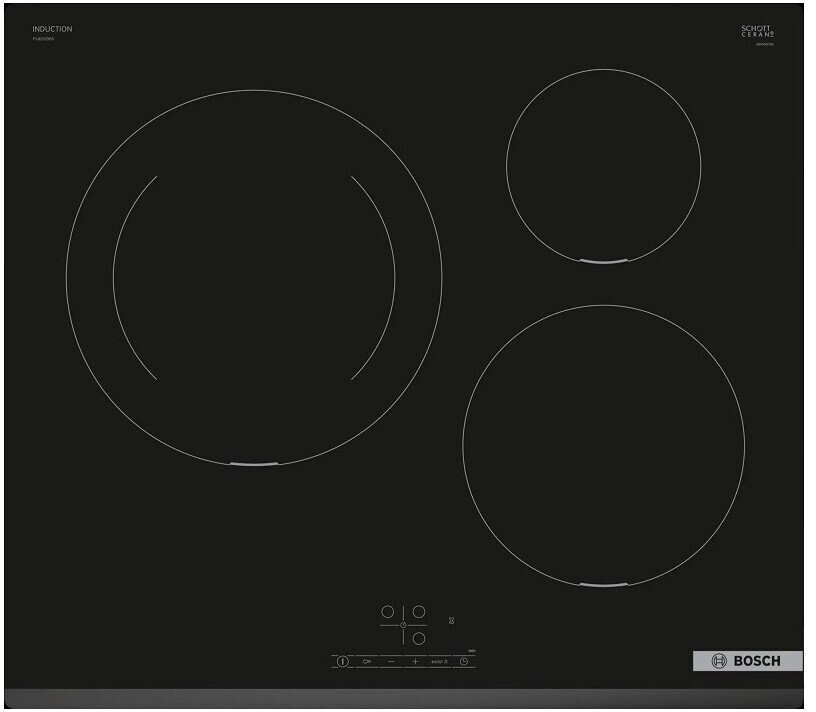Tap the timer clock key in control row
The width and height of the screenshot is (816, 712).
[x=464, y=662]
